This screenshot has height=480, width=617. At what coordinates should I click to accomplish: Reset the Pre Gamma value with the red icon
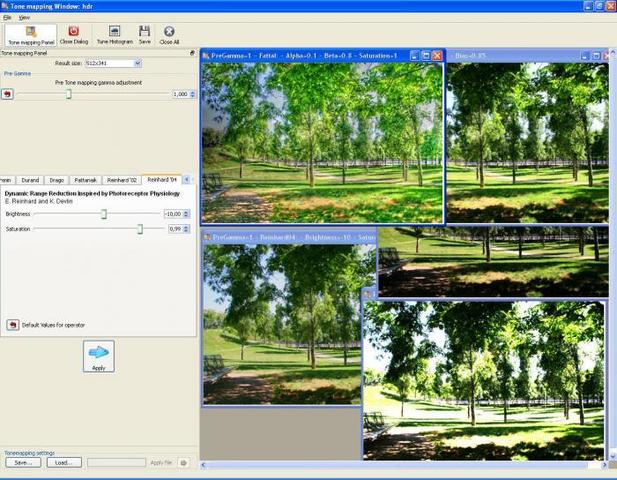pos(7,94)
